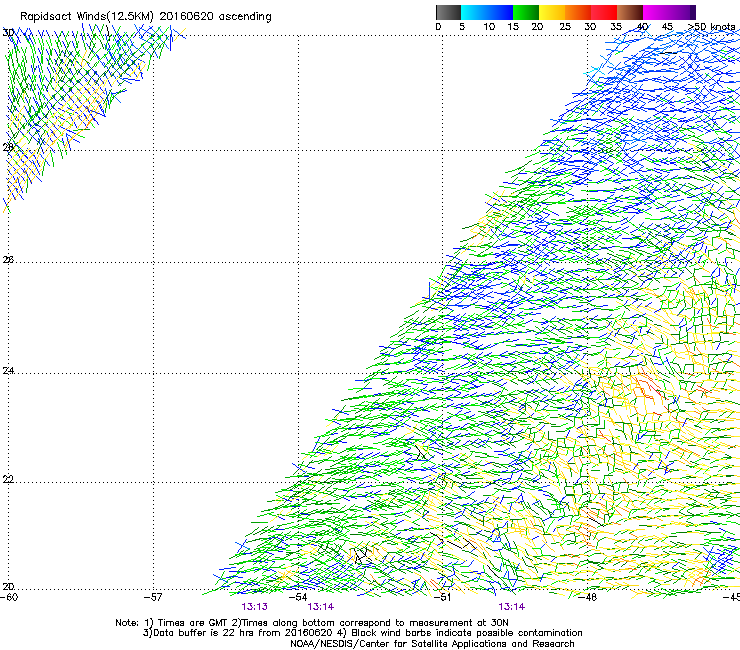The width and height of the screenshot is (740, 650).
Task: Click the longitude "-48" axis label
Action: 587,597
